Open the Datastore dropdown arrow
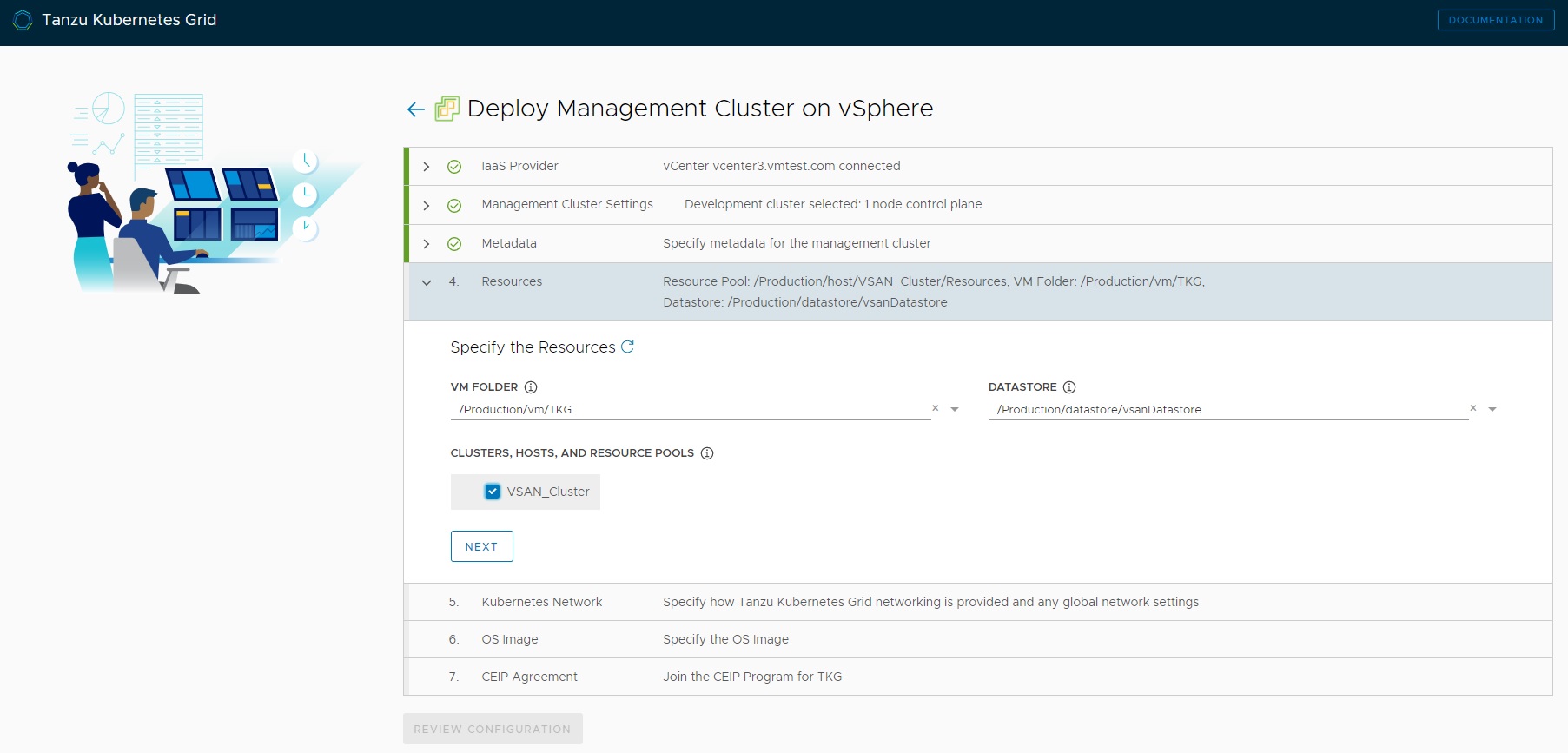This screenshot has height=753, width=1568. coord(1492,409)
